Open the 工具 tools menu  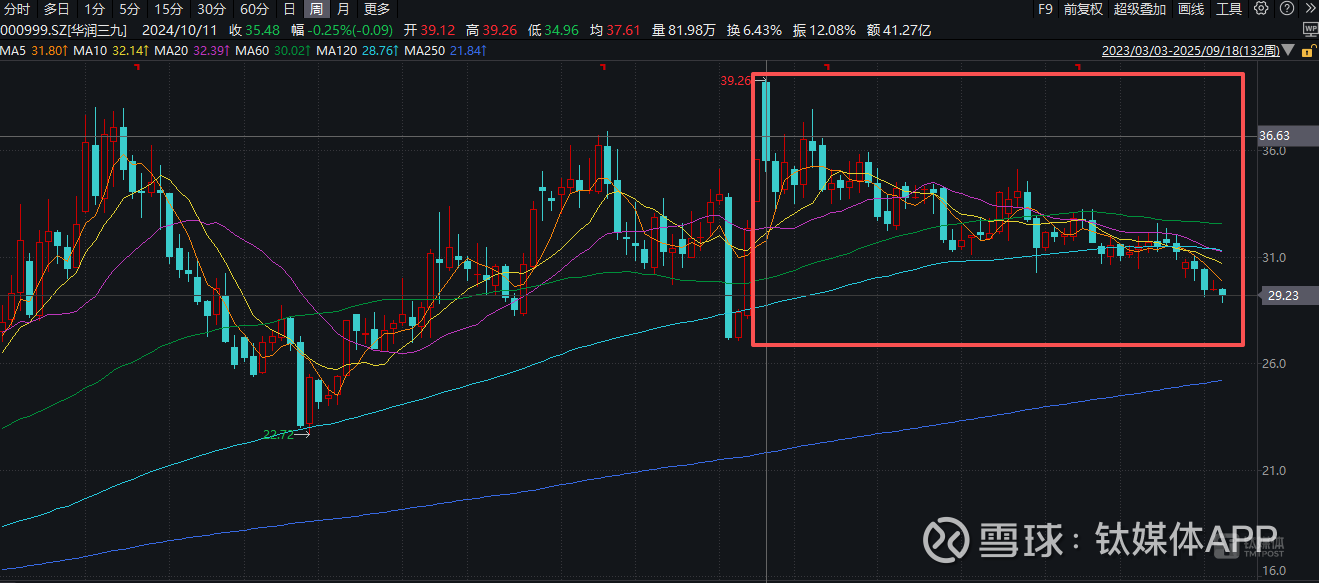click(1229, 9)
